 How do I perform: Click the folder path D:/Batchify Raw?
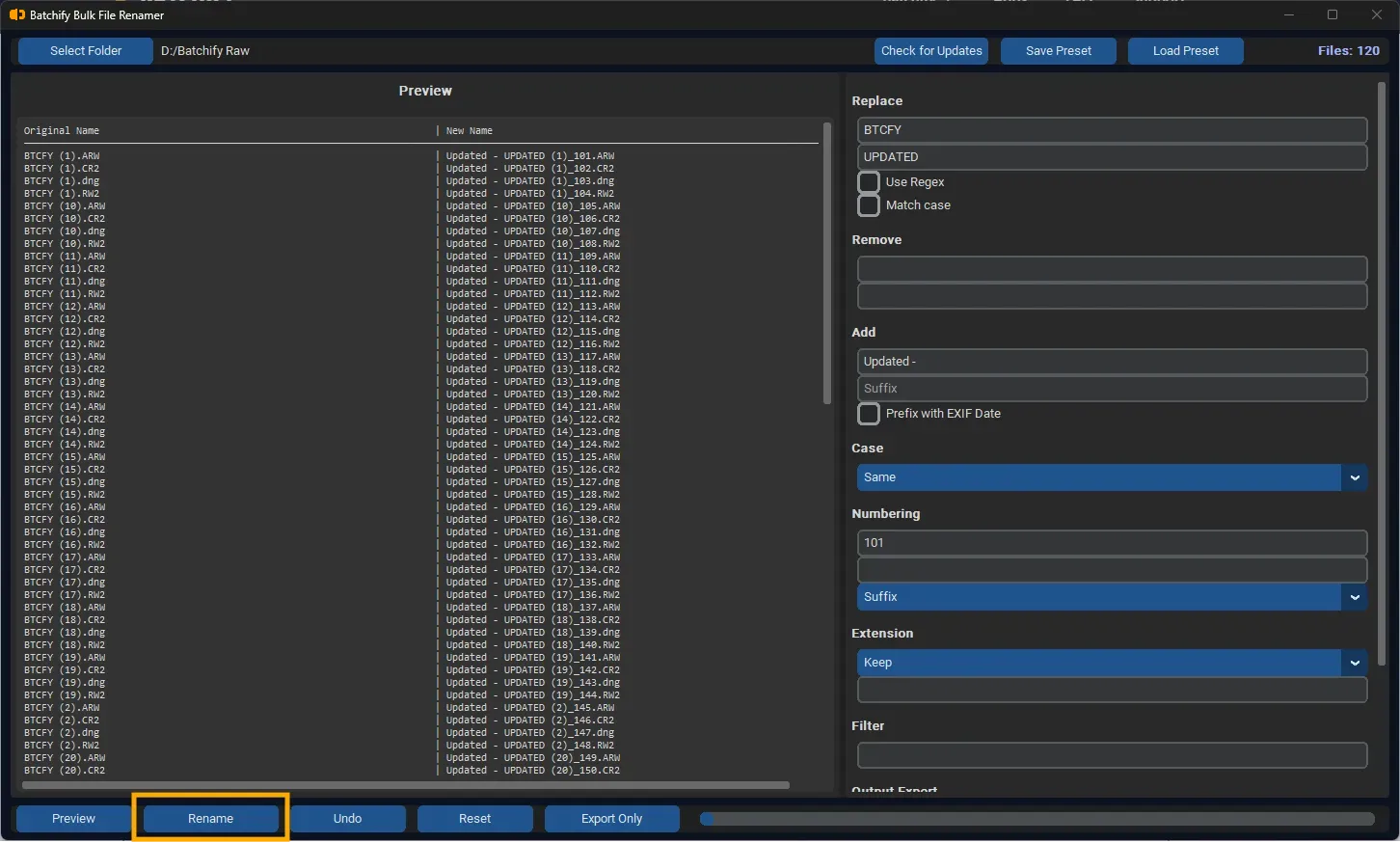pos(205,51)
